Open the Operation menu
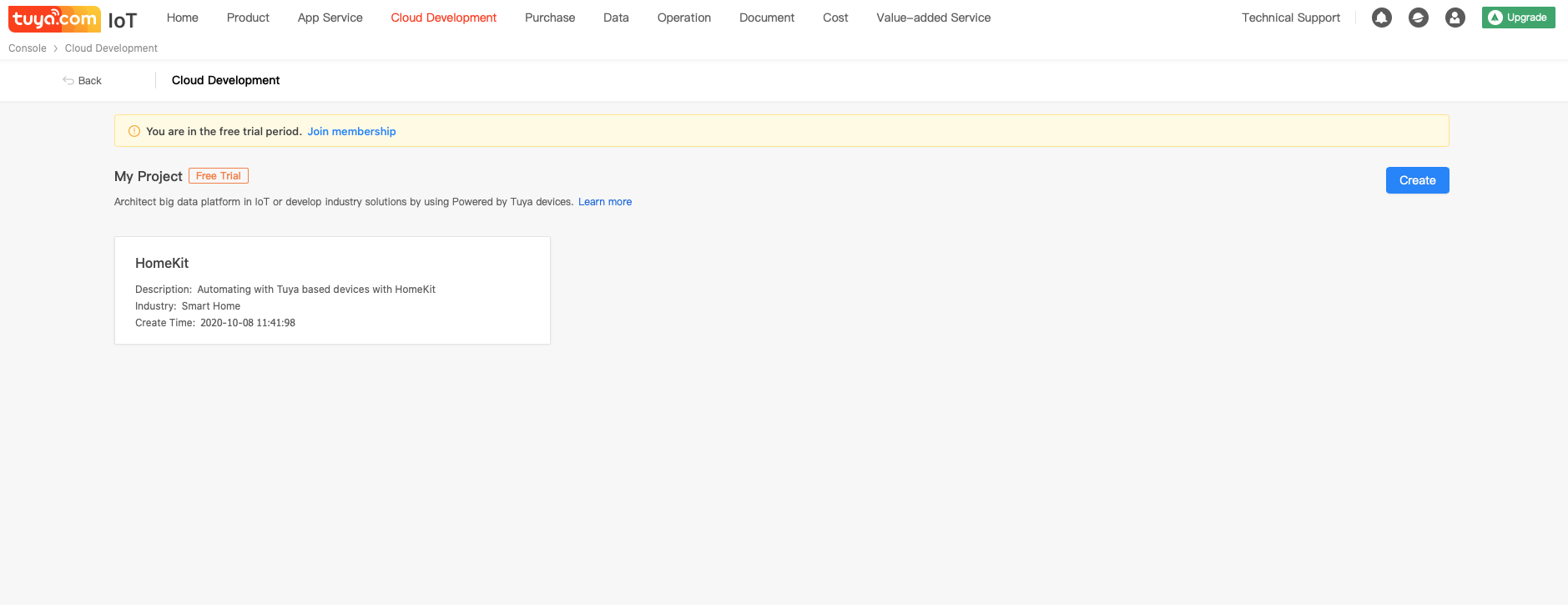1568x605 pixels. 684,18
